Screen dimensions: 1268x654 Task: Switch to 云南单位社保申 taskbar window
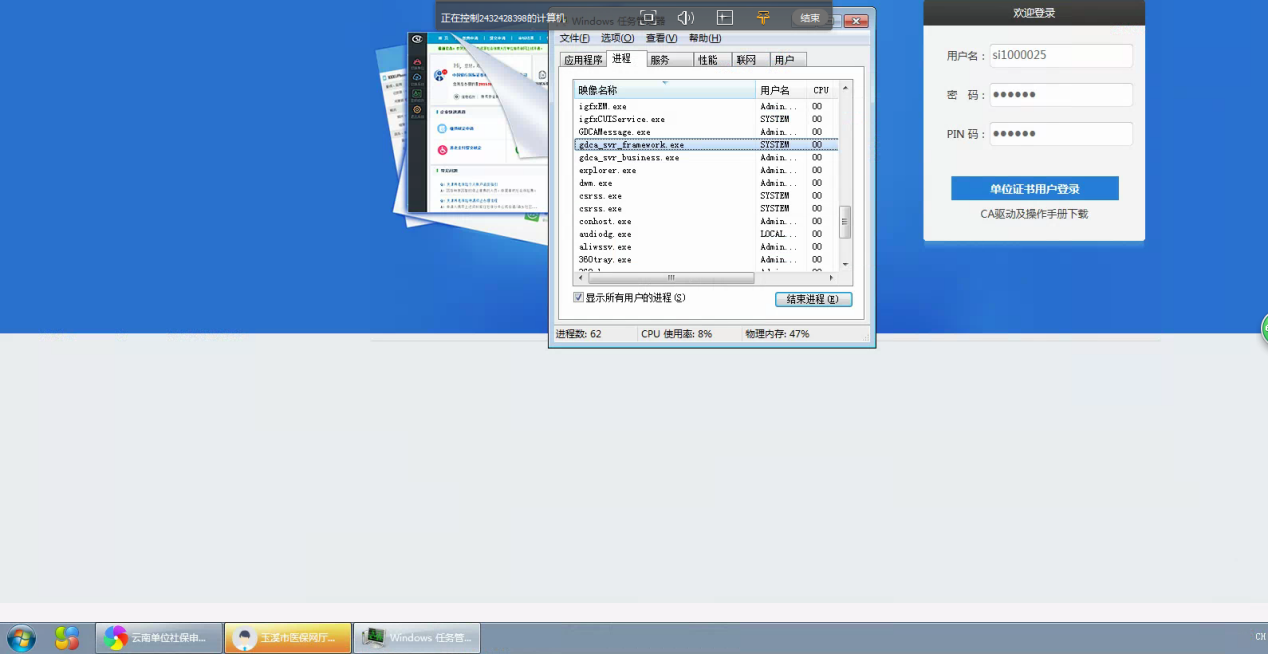[x=159, y=638]
